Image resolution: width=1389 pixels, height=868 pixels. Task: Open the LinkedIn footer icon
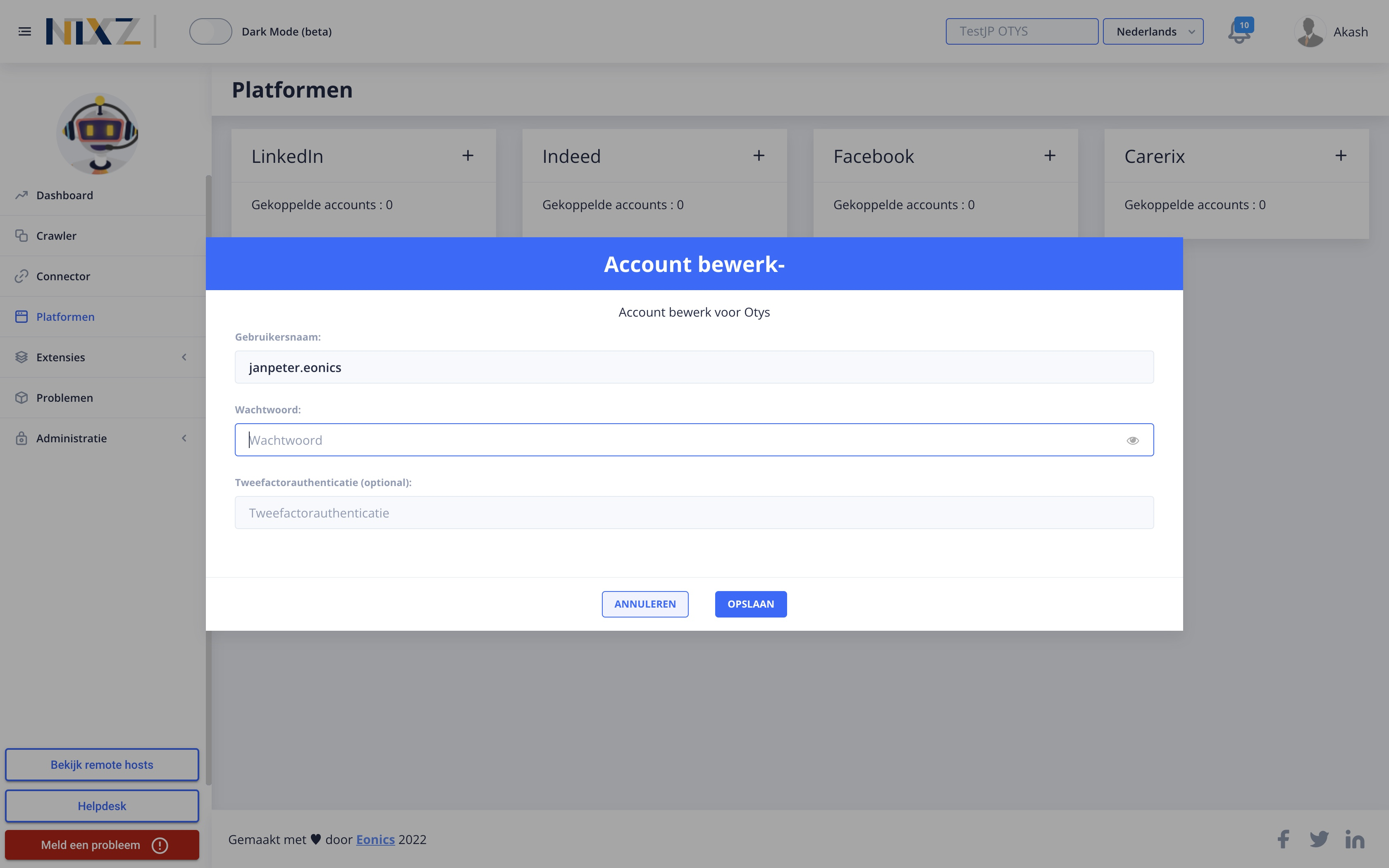coord(1355,839)
